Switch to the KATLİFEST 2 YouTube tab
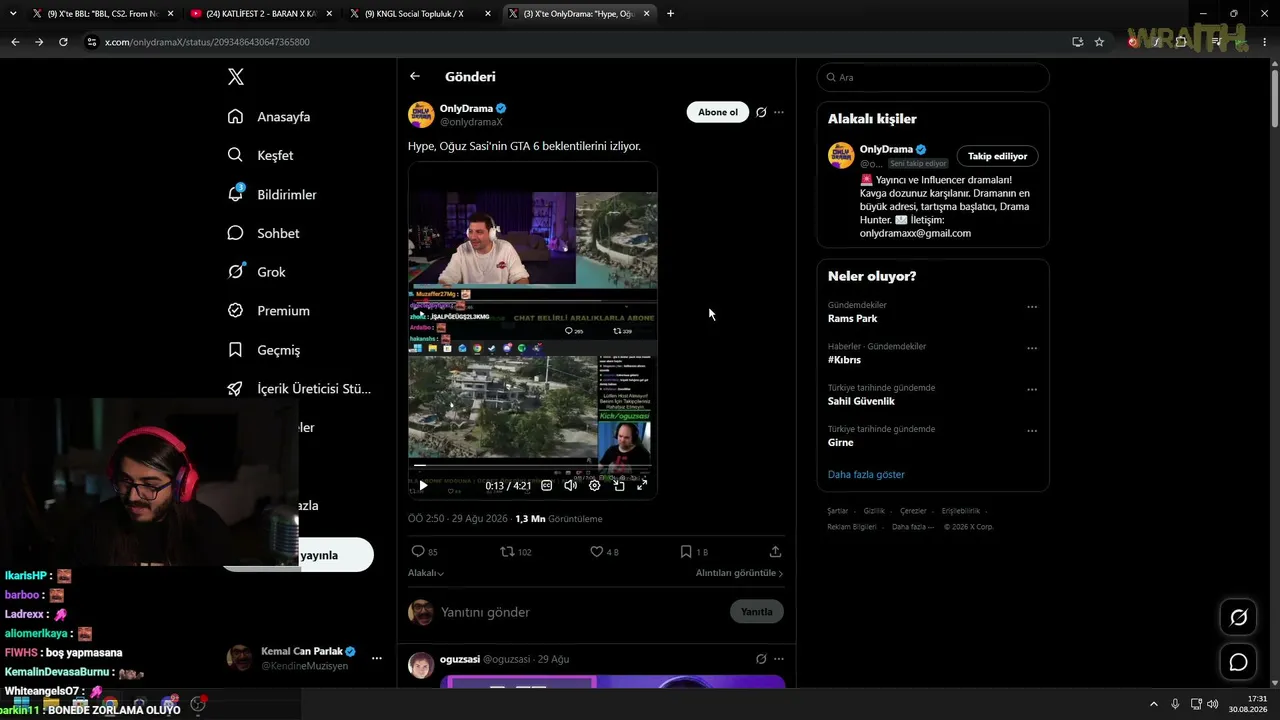The image size is (1280, 720). pyautogui.click(x=260, y=14)
